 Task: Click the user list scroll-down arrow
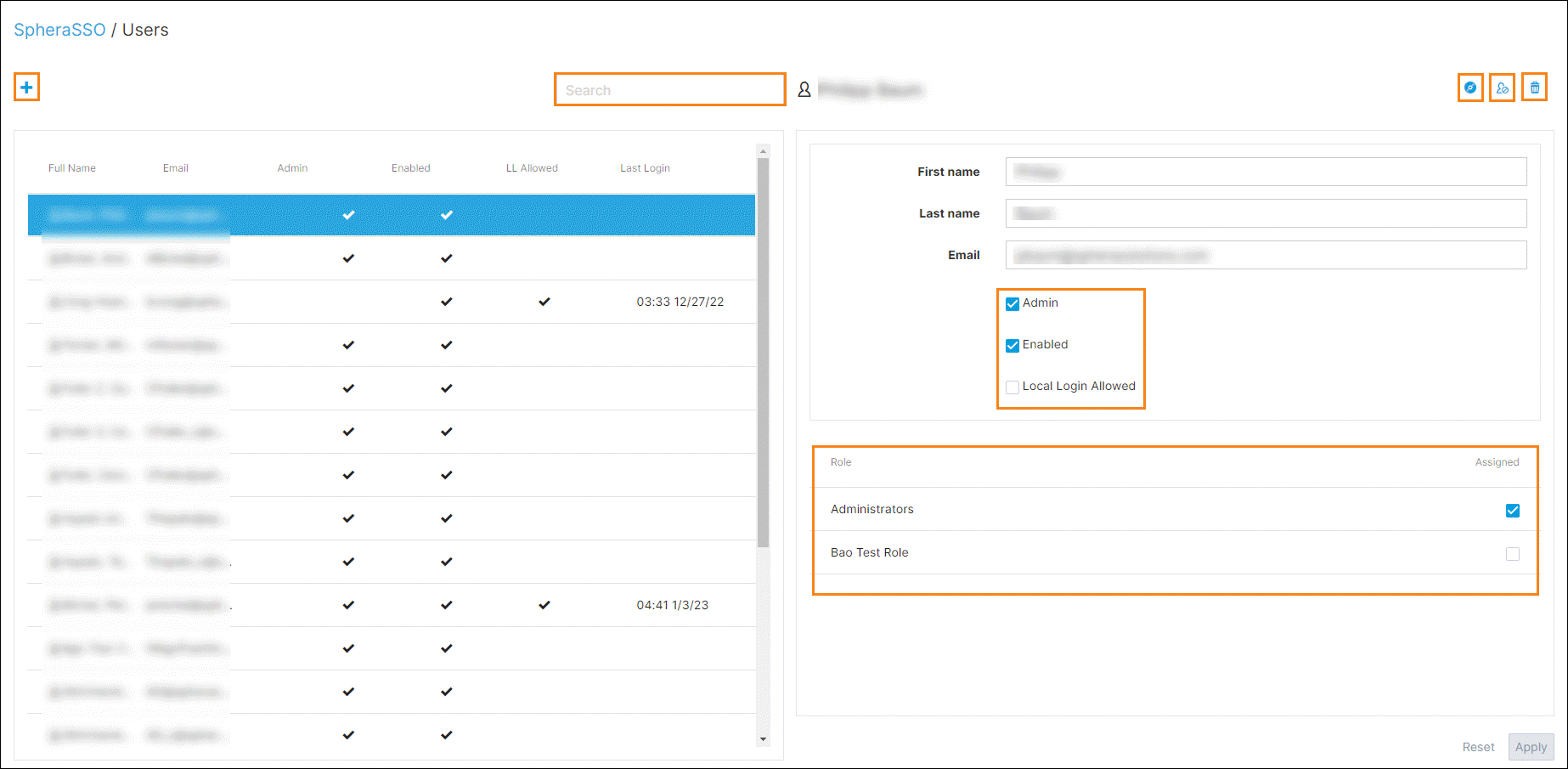763,739
